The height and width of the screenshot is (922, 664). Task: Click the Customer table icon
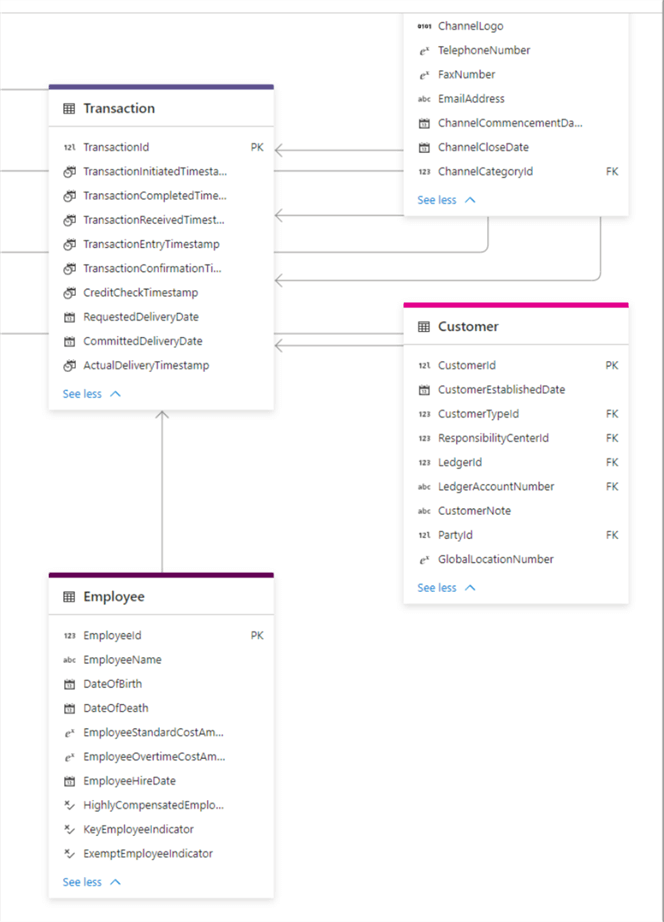(x=423, y=327)
